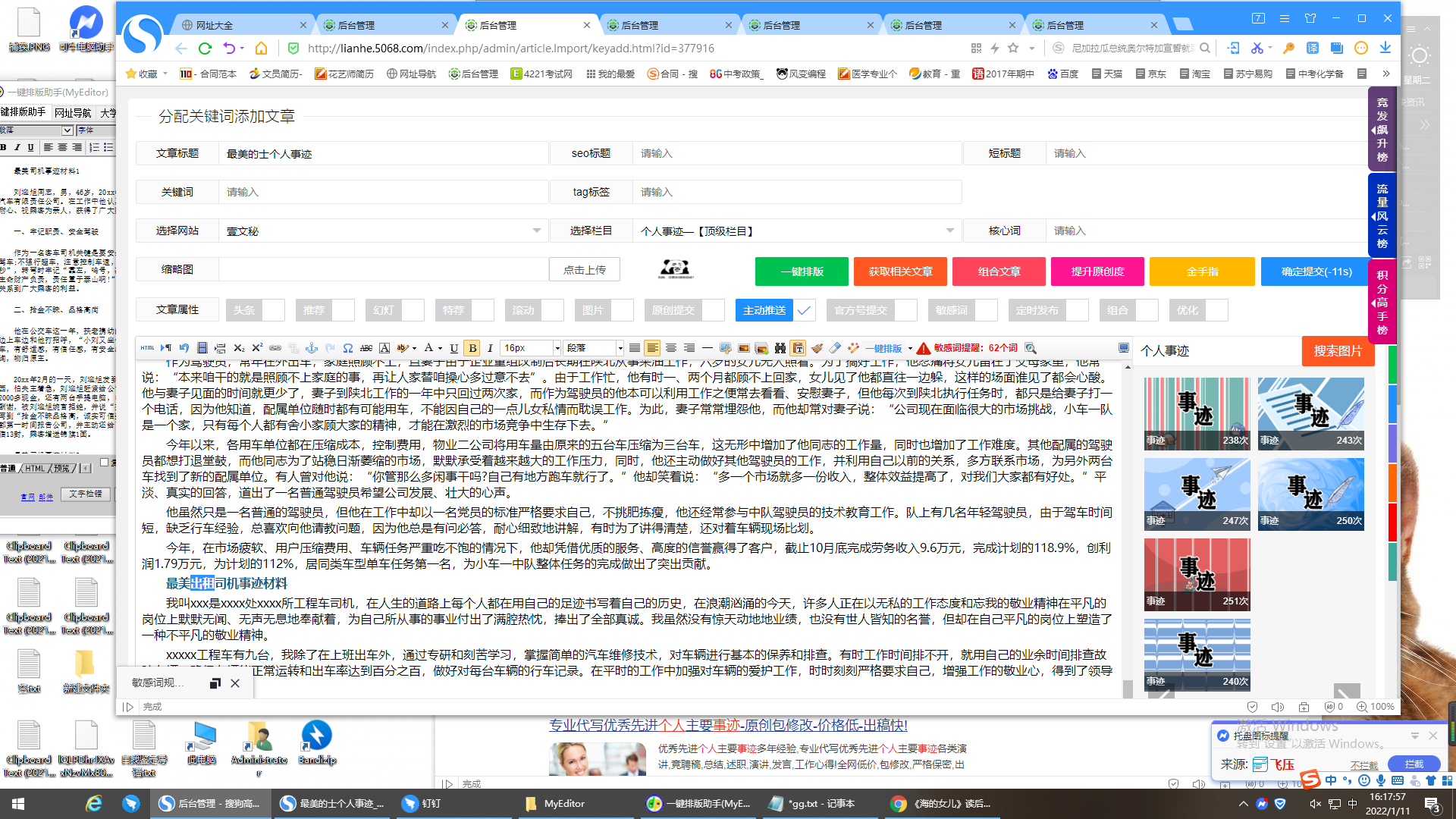The width and height of the screenshot is (1456, 819).
Task: Click the format-clearing eraser icon
Action: tap(833, 348)
